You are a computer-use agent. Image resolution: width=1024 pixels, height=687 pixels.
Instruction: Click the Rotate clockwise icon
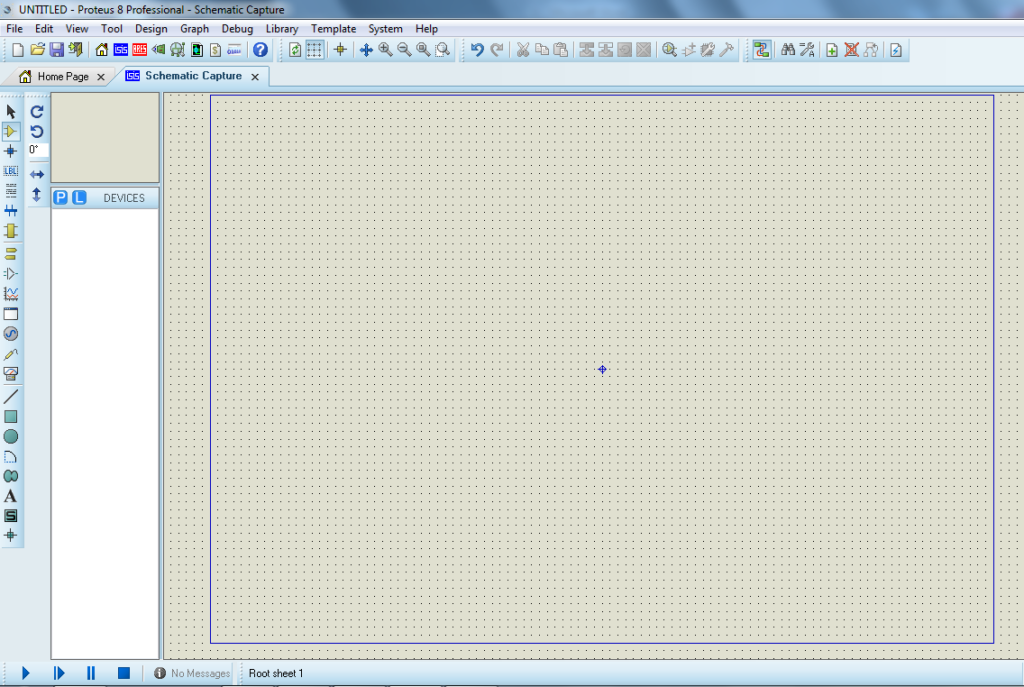pyautogui.click(x=37, y=112)
